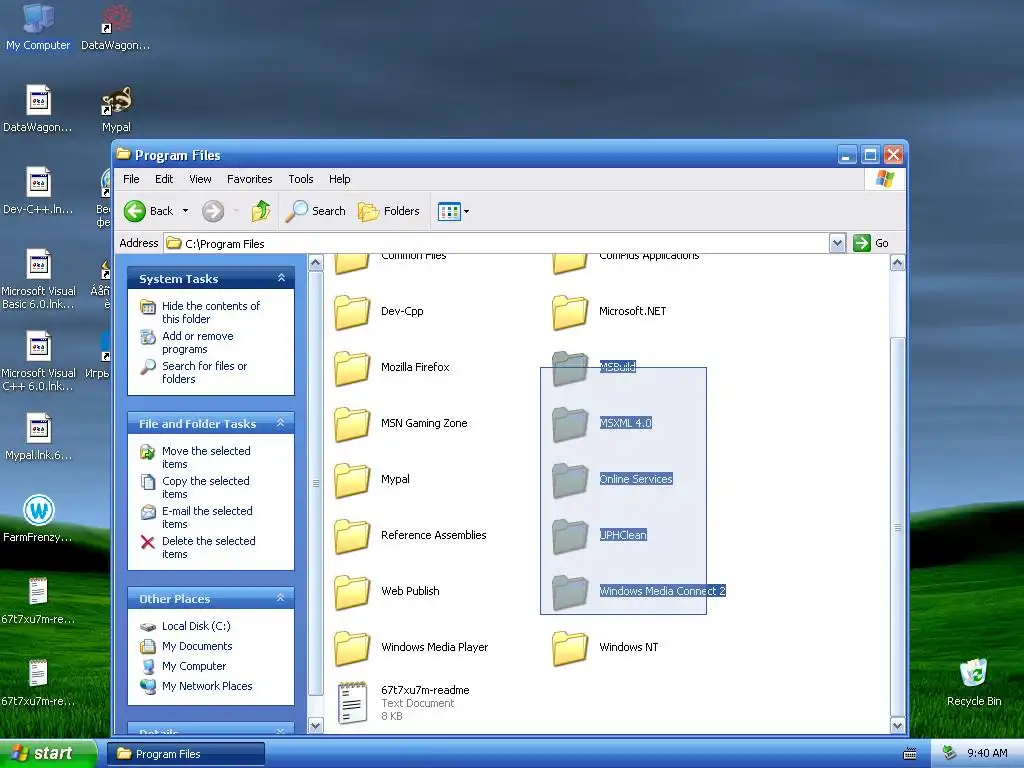Click Hide the contents of this folder
Viewport: 1024px width, 768px height.
coord(210,312)
